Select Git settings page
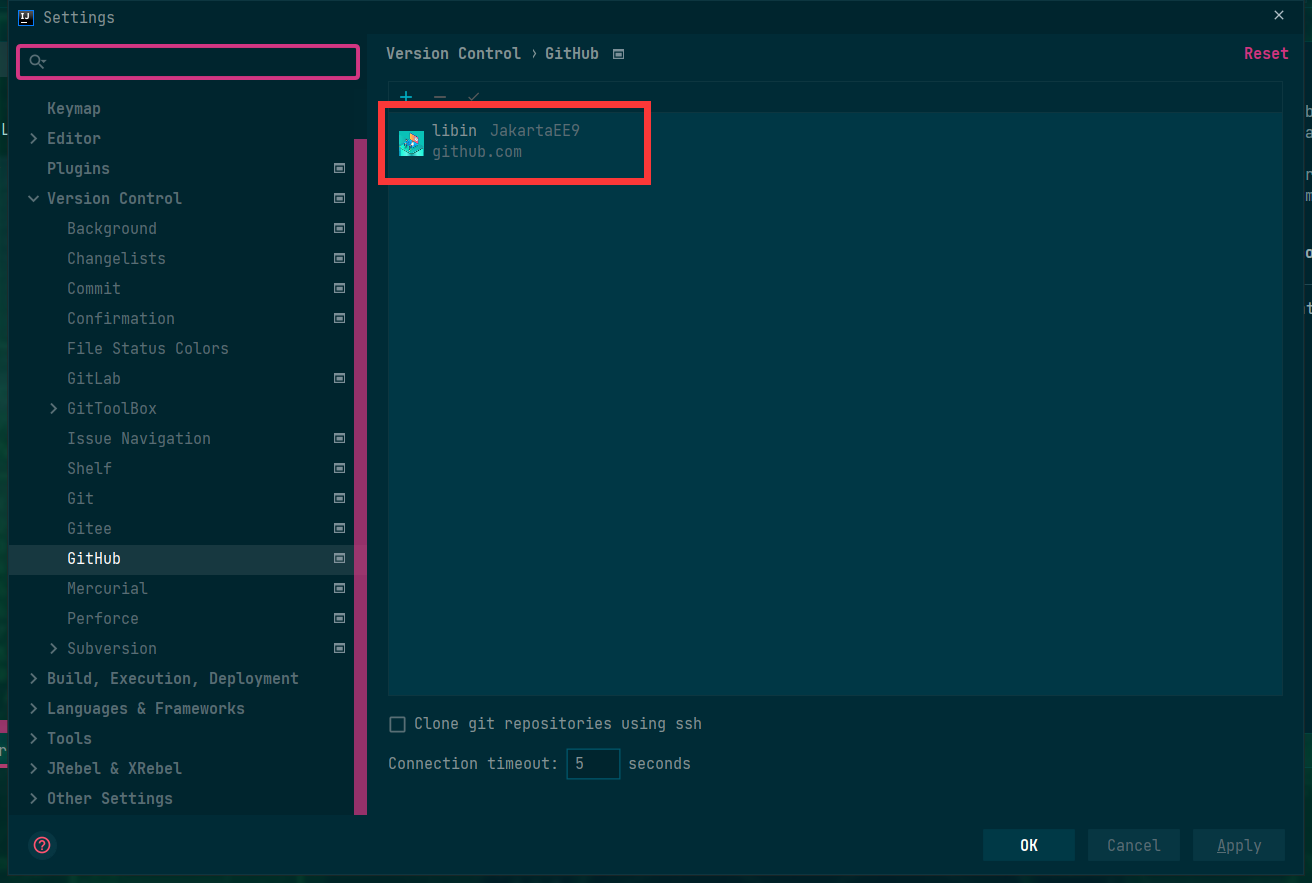 pos(80,498)
